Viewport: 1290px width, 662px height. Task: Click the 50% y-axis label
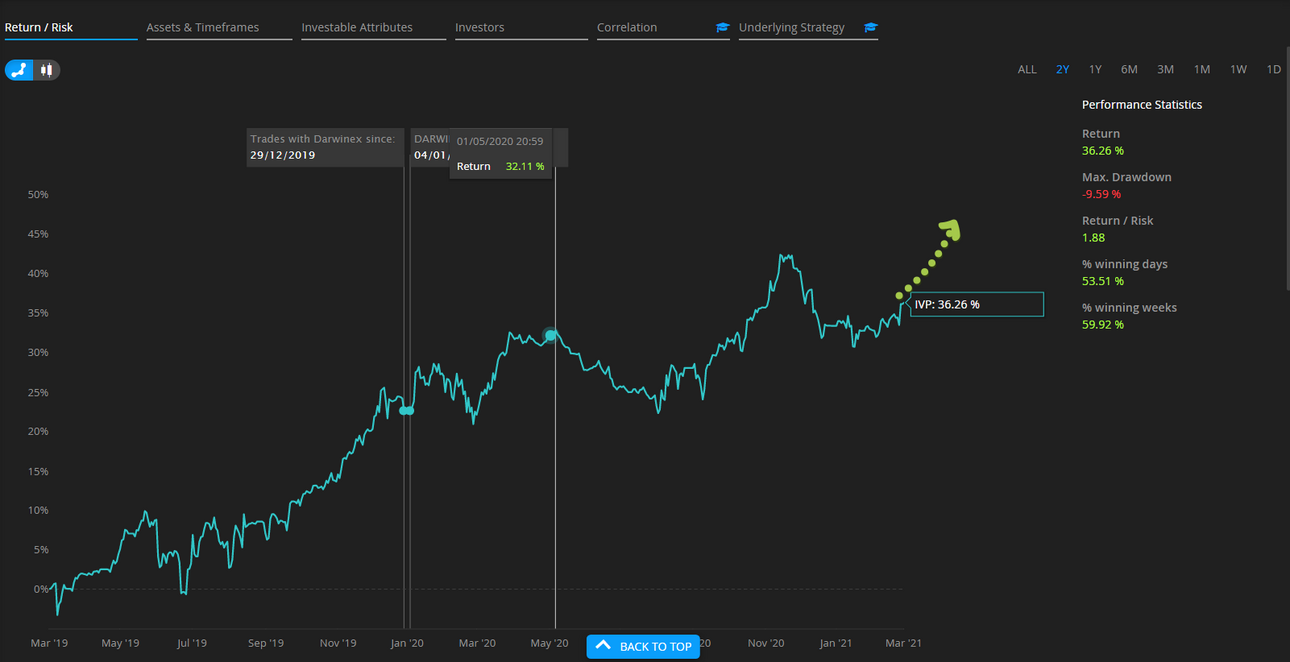pyautogui.click(x=38, y=194)
